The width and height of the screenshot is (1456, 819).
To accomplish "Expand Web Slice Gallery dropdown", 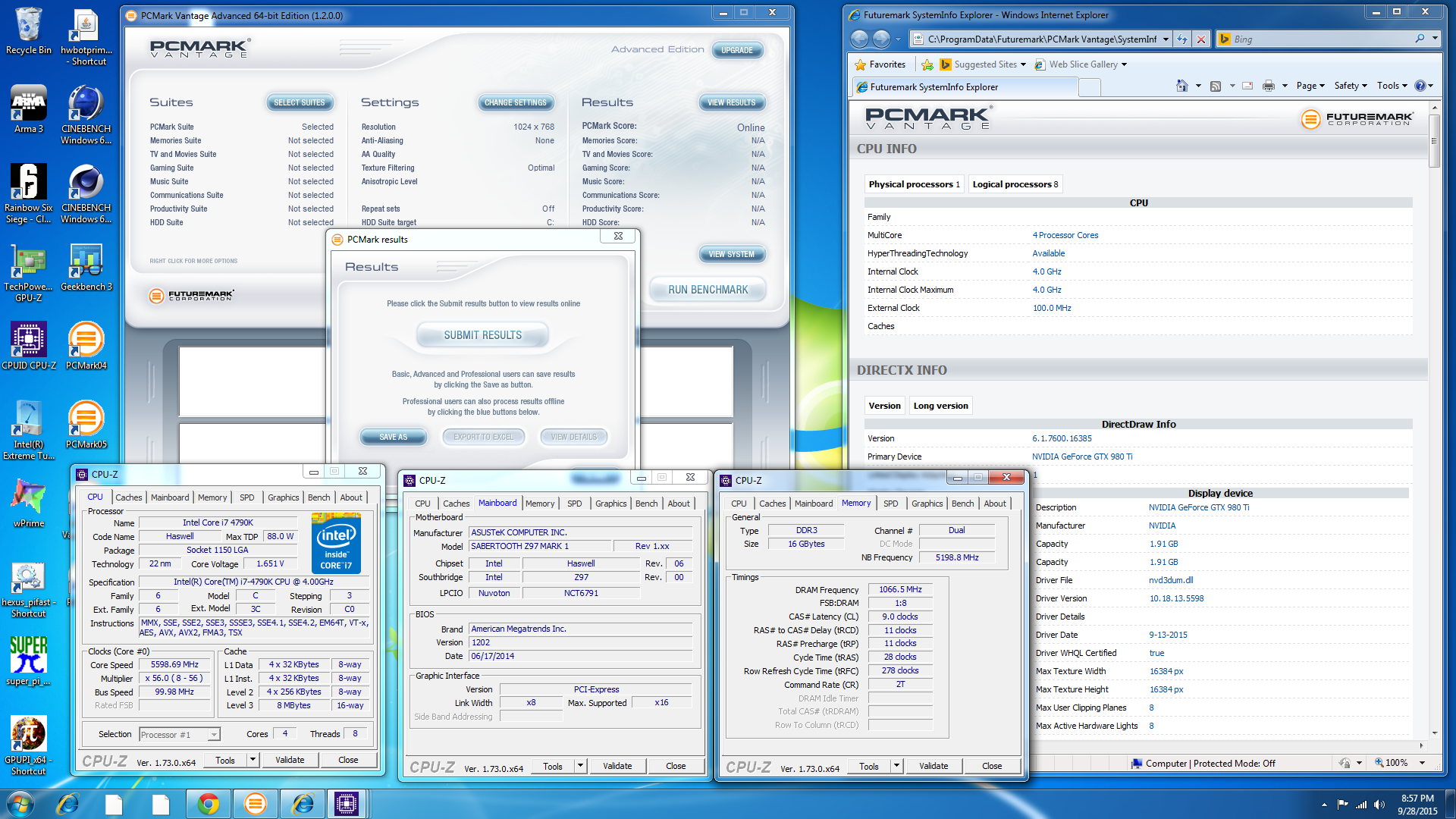I will pos(1124,64).
